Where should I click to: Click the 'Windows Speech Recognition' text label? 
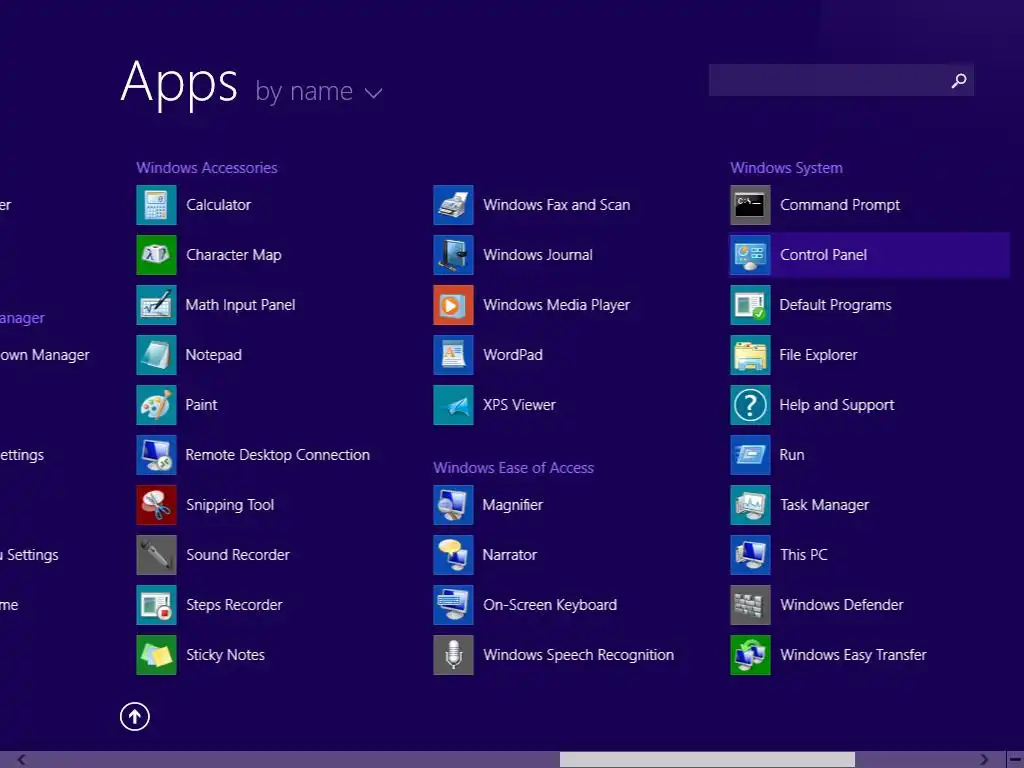[x=578, y=655]
